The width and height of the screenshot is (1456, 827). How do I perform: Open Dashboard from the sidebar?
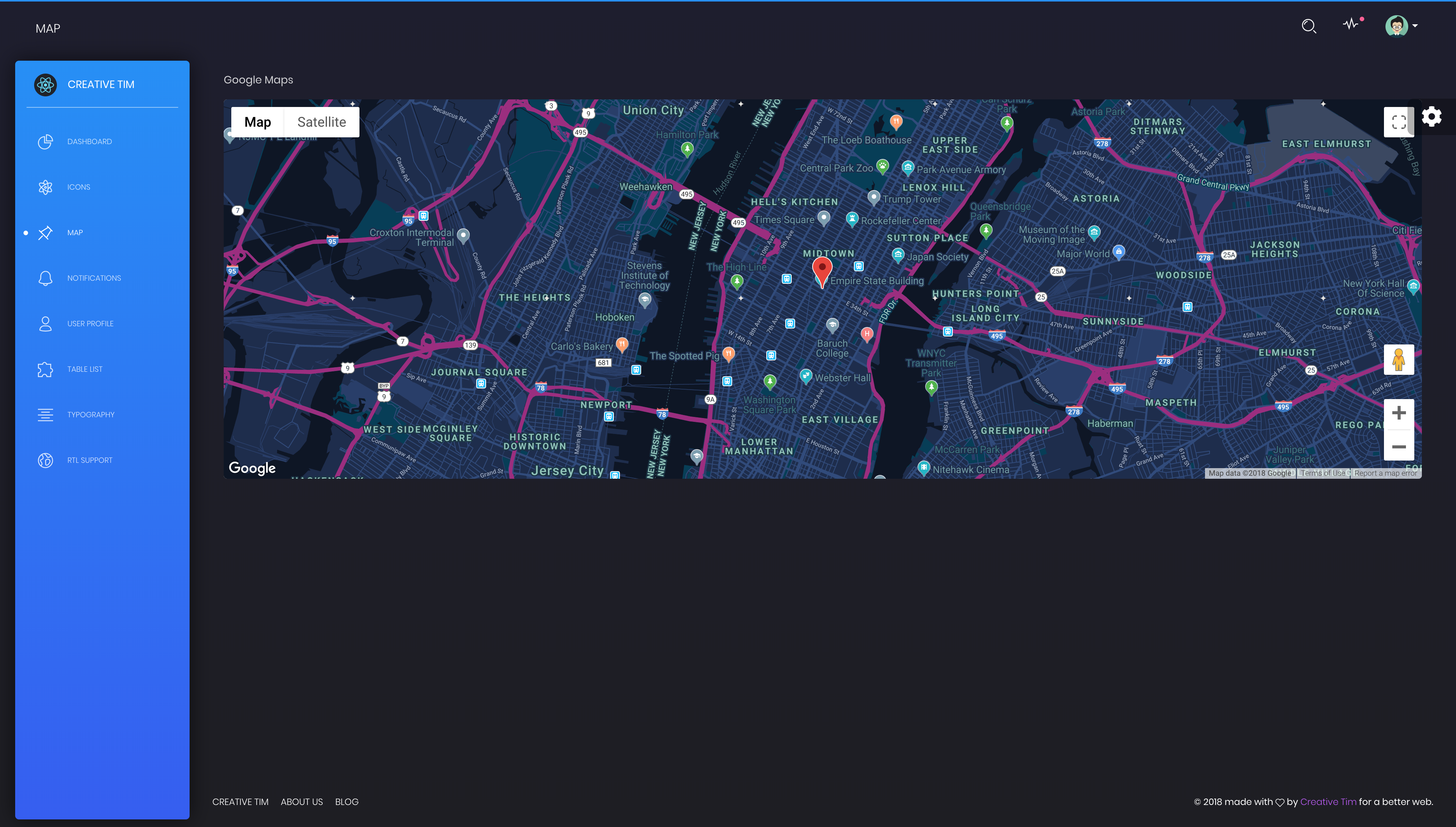(89, 142)
